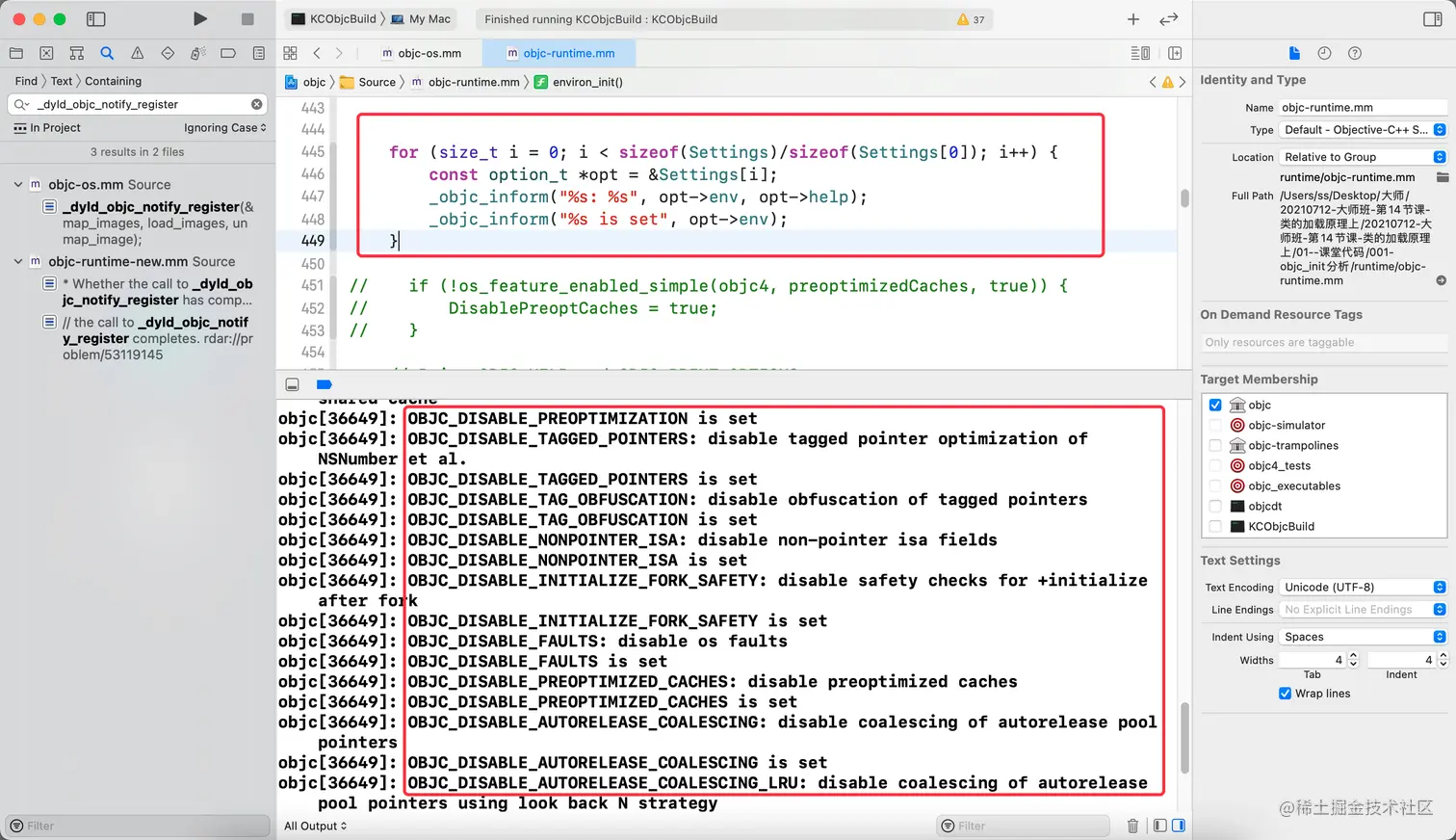Image resolution: width=1456 pixels, height=840 pixels.
Task: Open the Line Endings dropdown
Action: click(1363, 610)
